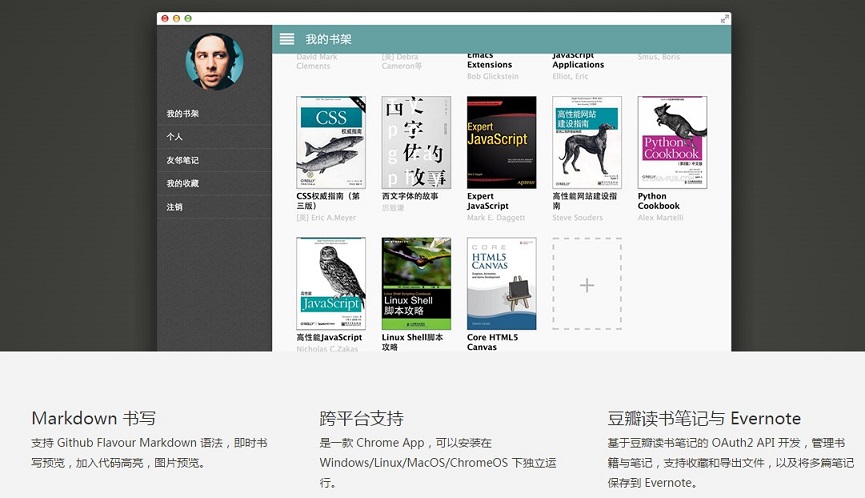Click the Expert JavaScript title text
Screen dimensions: 865x498
click(488, 201)
